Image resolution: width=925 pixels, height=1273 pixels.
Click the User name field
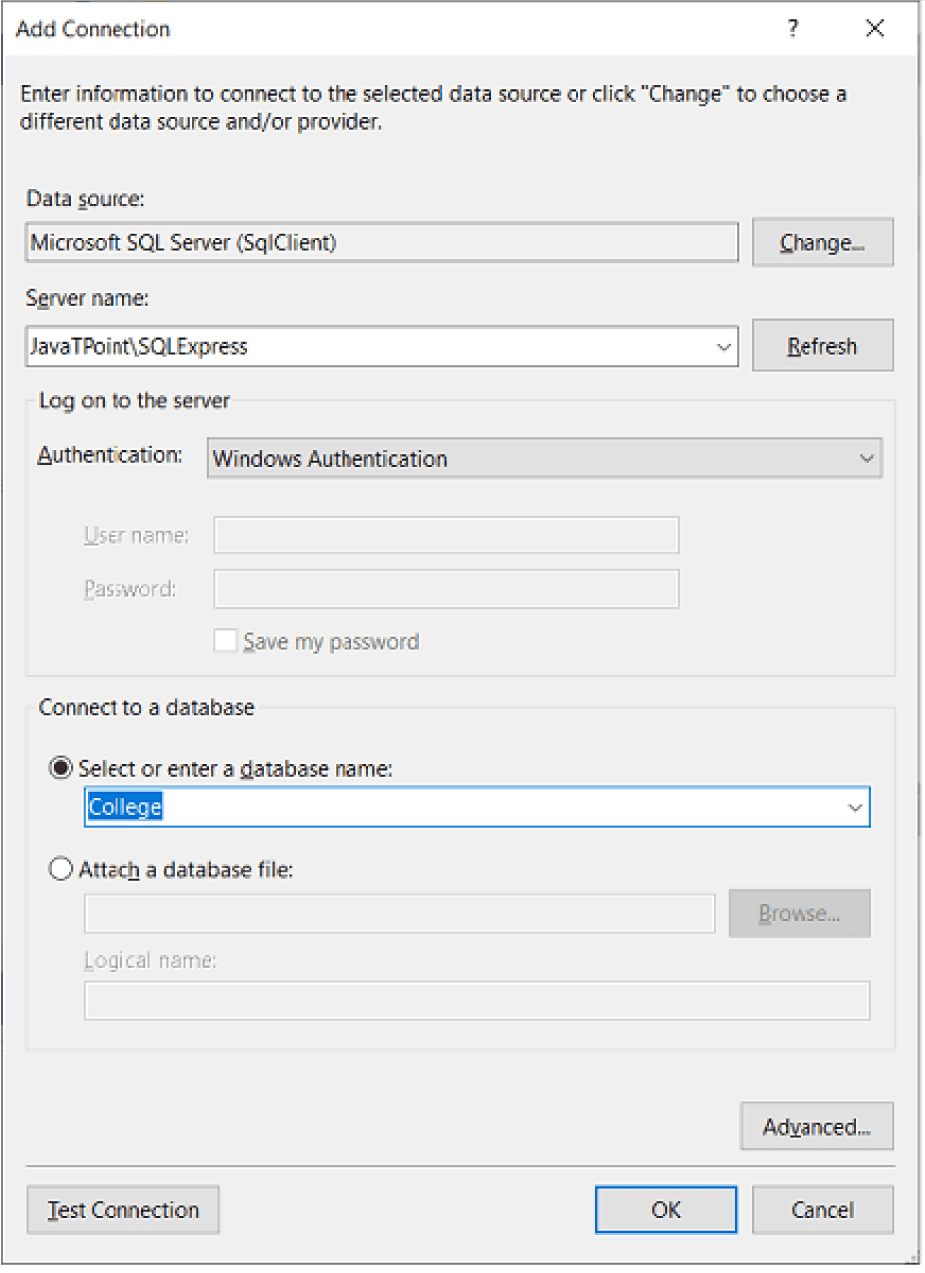point(446,536)
